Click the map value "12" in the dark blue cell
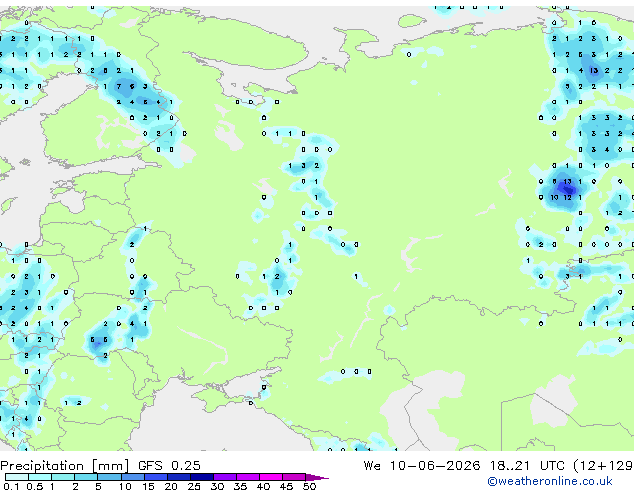 [x=568, y=197]
